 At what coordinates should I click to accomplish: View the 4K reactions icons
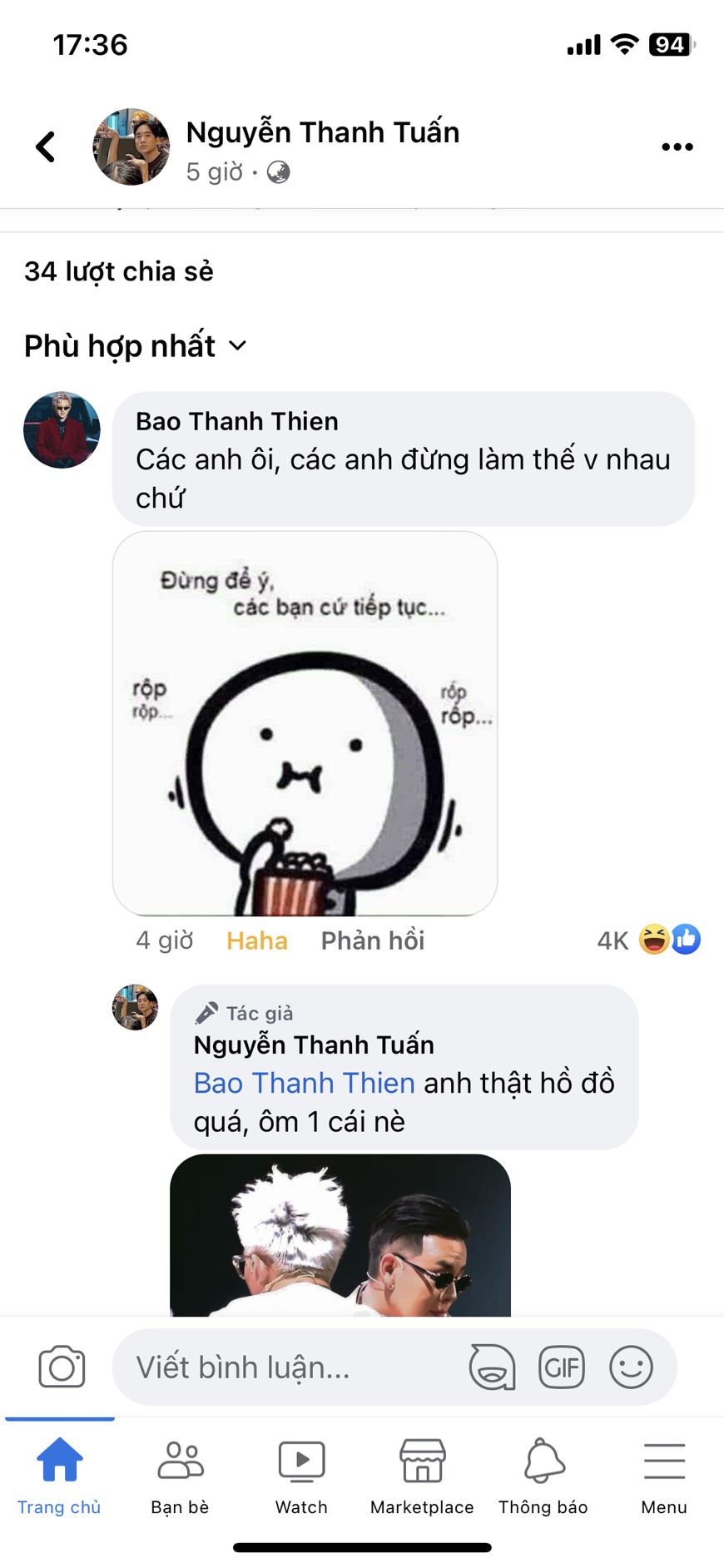coord(669,940)
